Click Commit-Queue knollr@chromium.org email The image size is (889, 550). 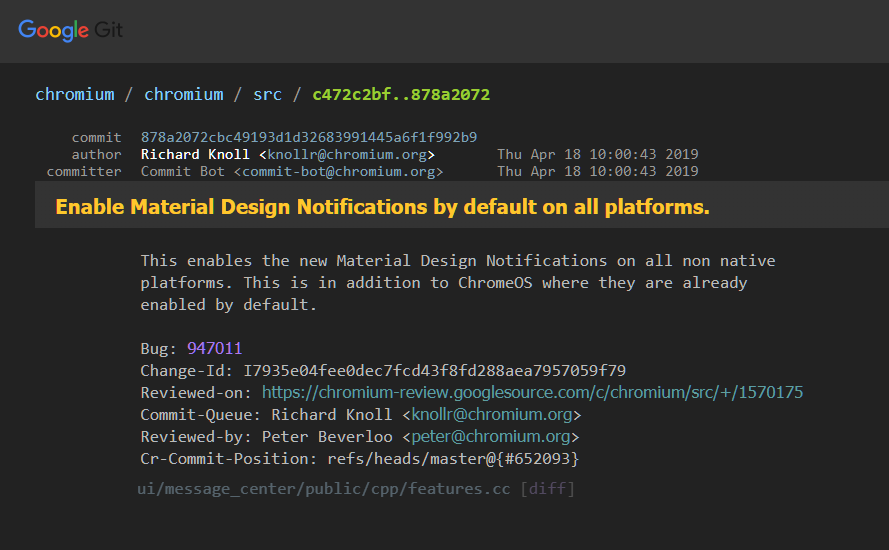click(492, 414)
